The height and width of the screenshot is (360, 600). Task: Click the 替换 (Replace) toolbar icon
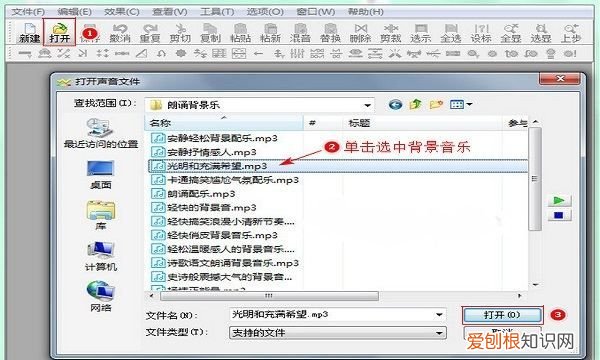click(x=331, y=33)
